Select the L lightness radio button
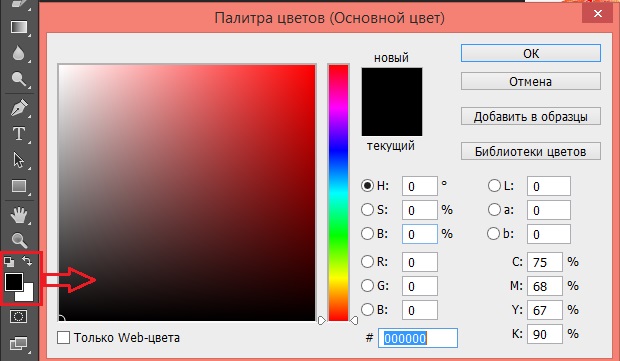This screenshot has height=361, width=620. point(494,186)
